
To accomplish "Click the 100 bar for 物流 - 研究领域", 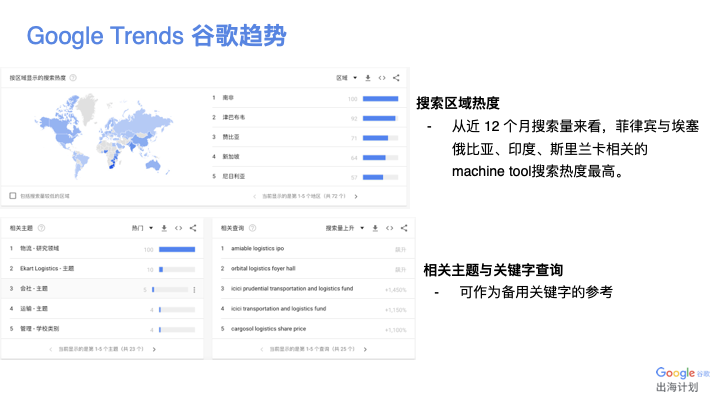I will point(177,249).
